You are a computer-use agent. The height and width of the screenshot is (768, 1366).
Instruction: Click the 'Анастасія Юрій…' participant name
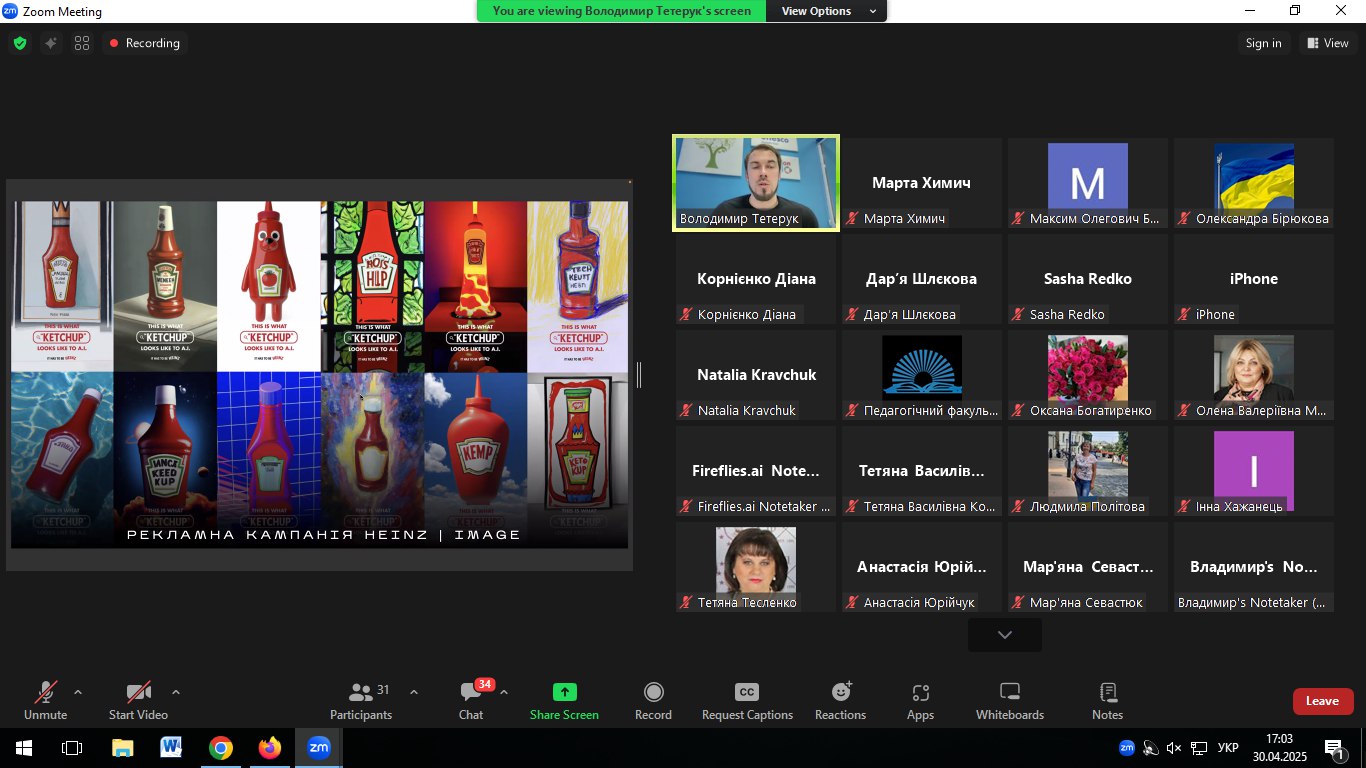[922, 567]
